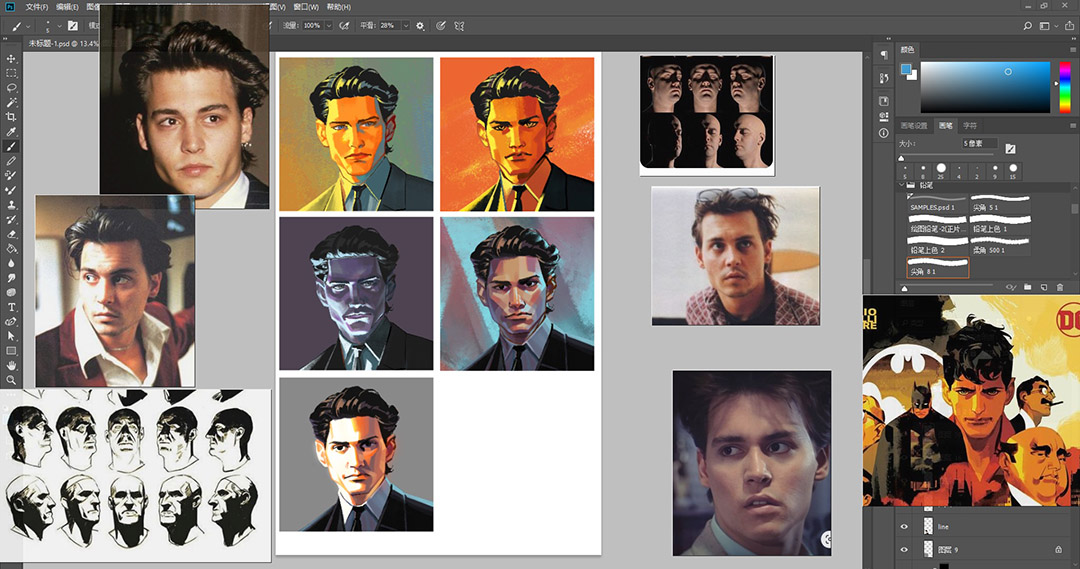Select the Move tool

[12, 59]
